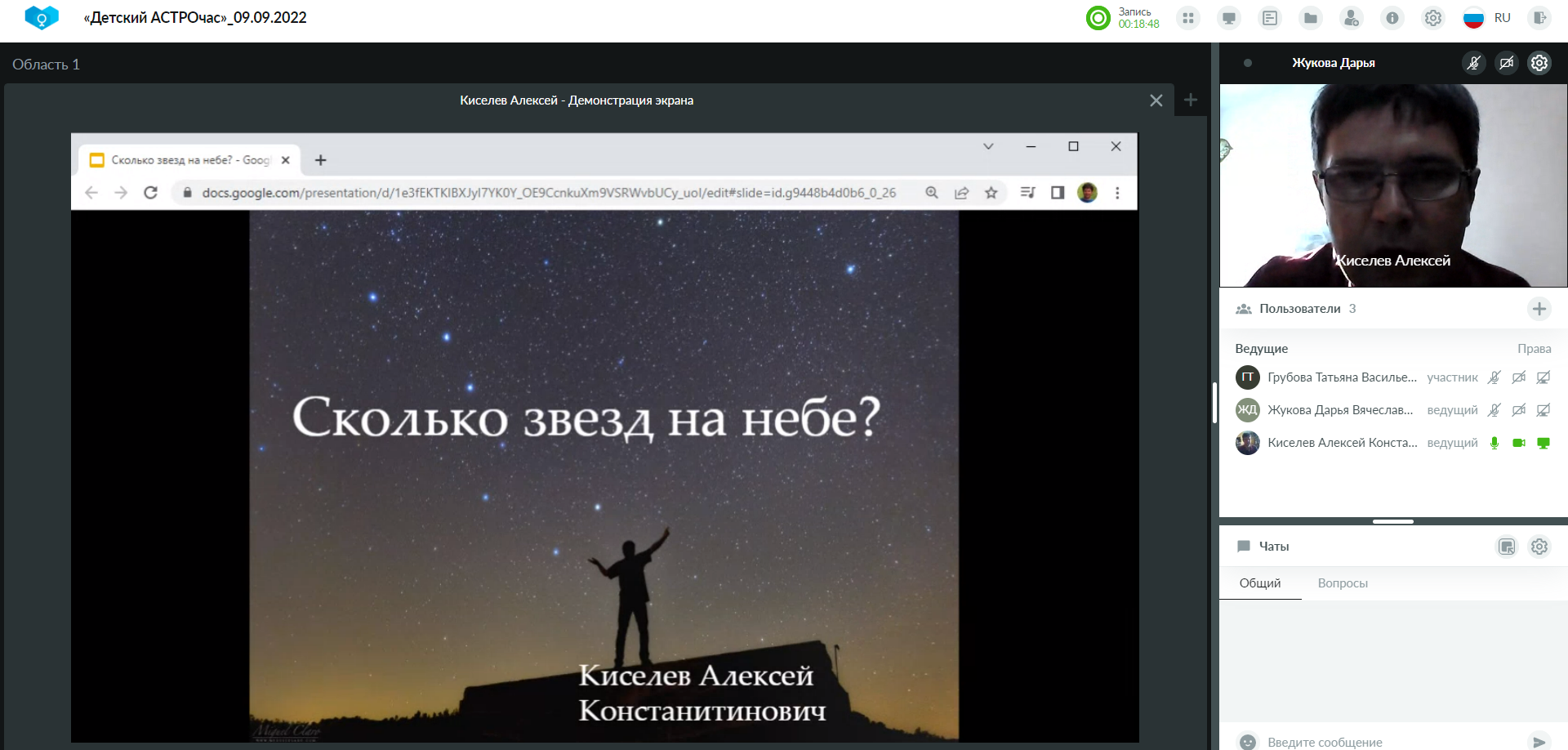Toggle camera permission for Грубова Татьяна
Screen dimensions: 1568x750
[1519, 377]
